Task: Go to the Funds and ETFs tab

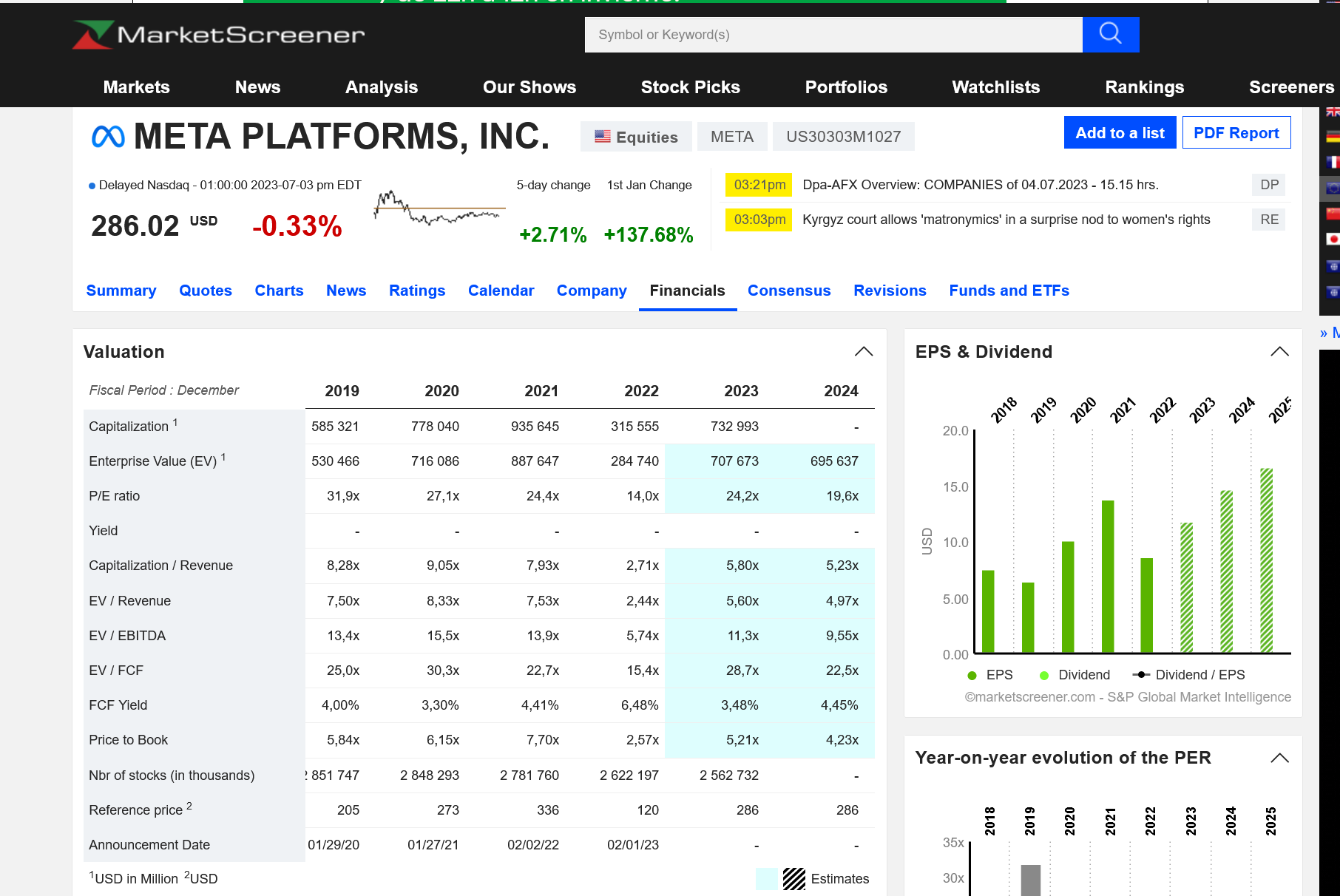Action: tap(1009, 291)
